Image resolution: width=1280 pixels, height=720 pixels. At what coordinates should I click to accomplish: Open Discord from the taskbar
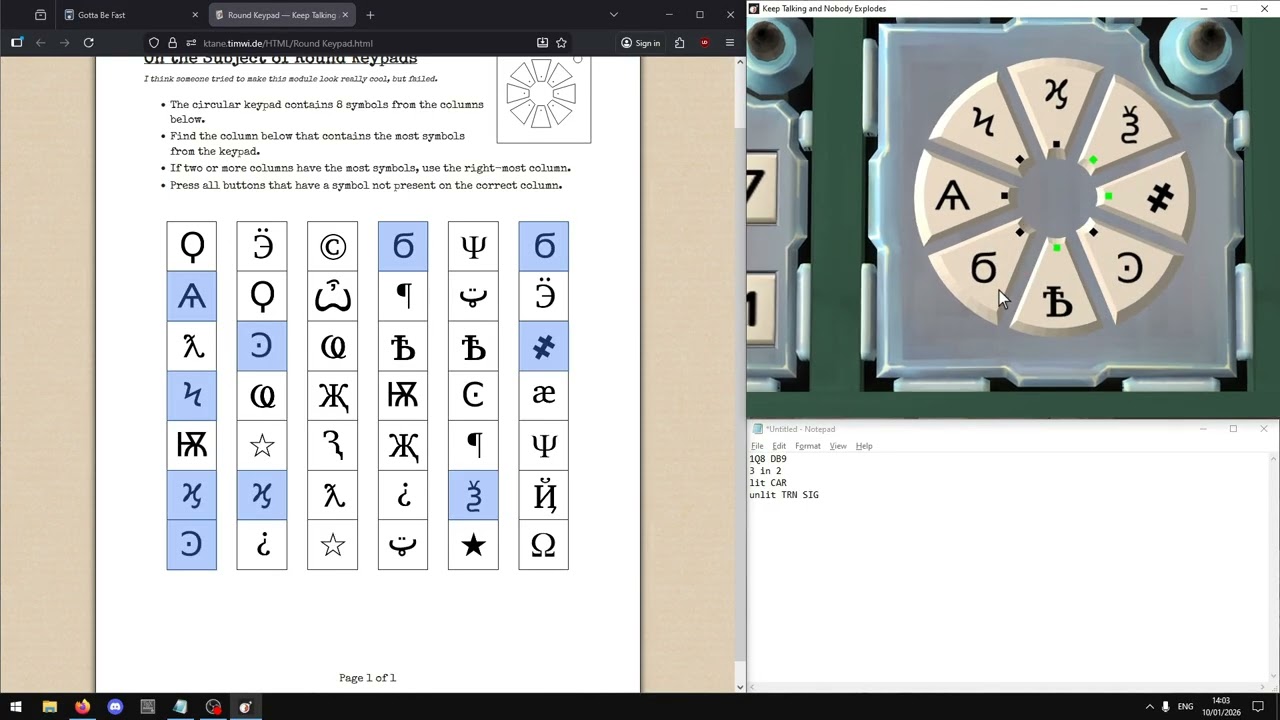[115, 707]
